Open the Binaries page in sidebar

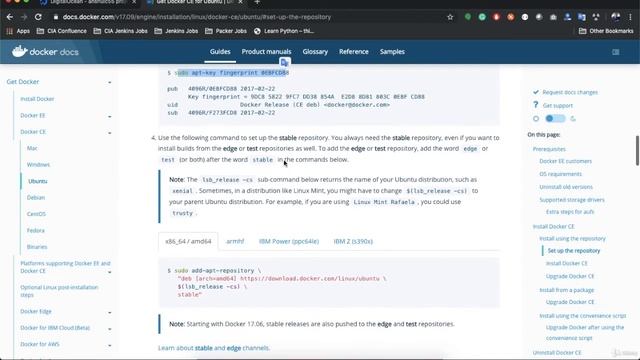click(x=37, y=247)
